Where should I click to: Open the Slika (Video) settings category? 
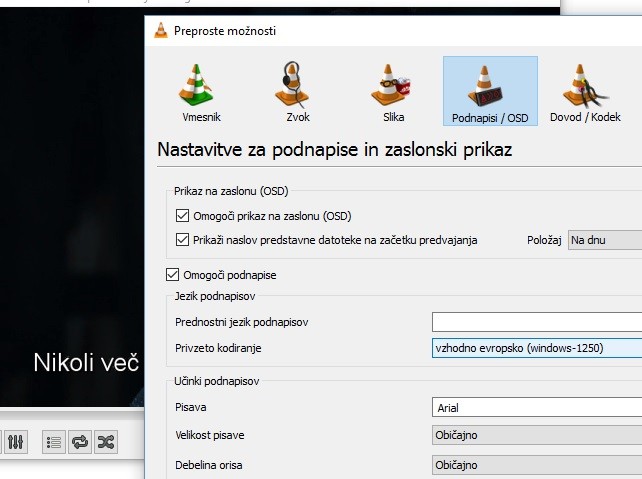point(393,92)
